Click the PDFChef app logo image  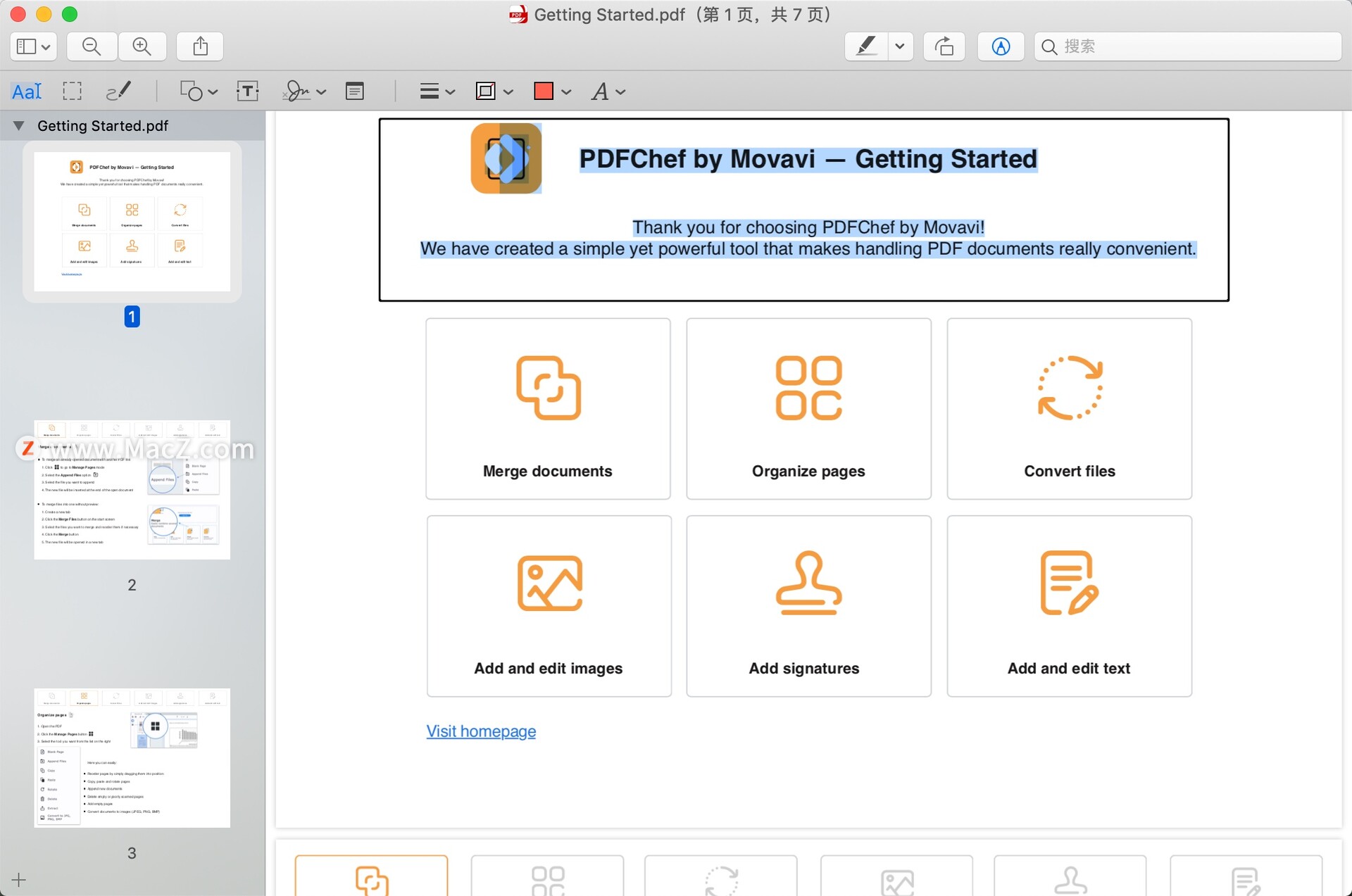506,158
